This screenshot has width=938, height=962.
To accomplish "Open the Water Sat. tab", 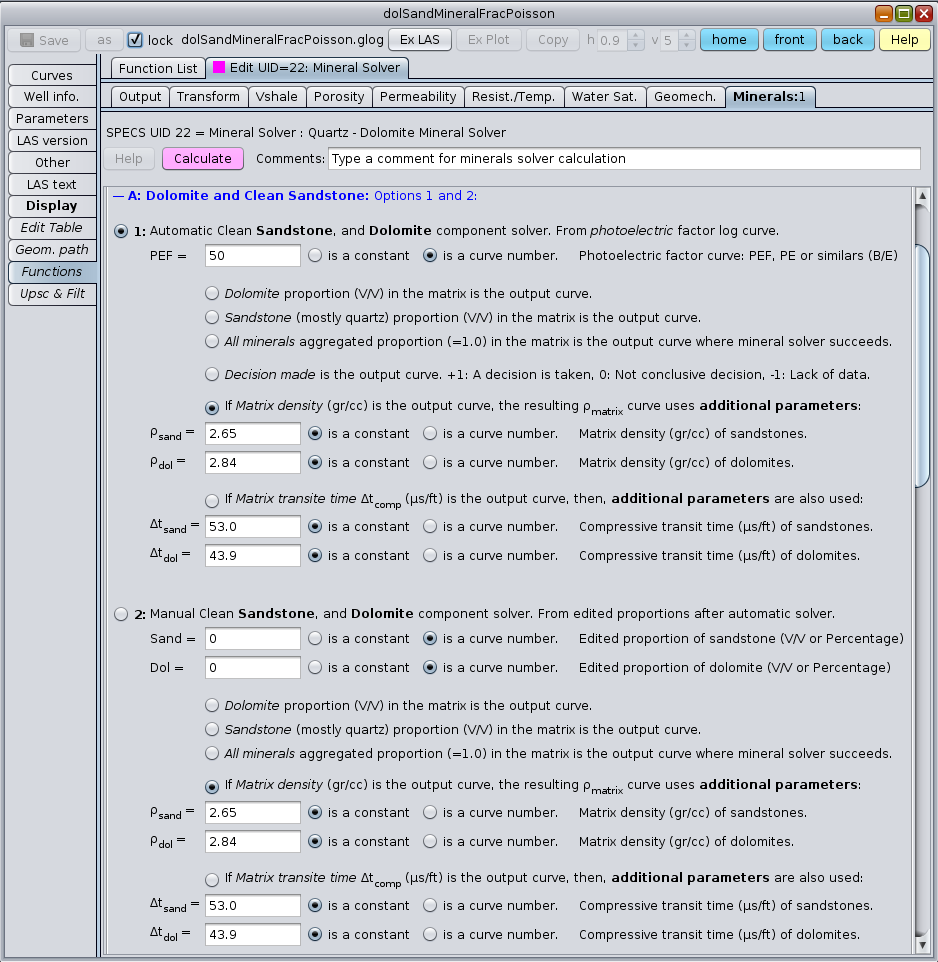I will click(x=604, y=97).
